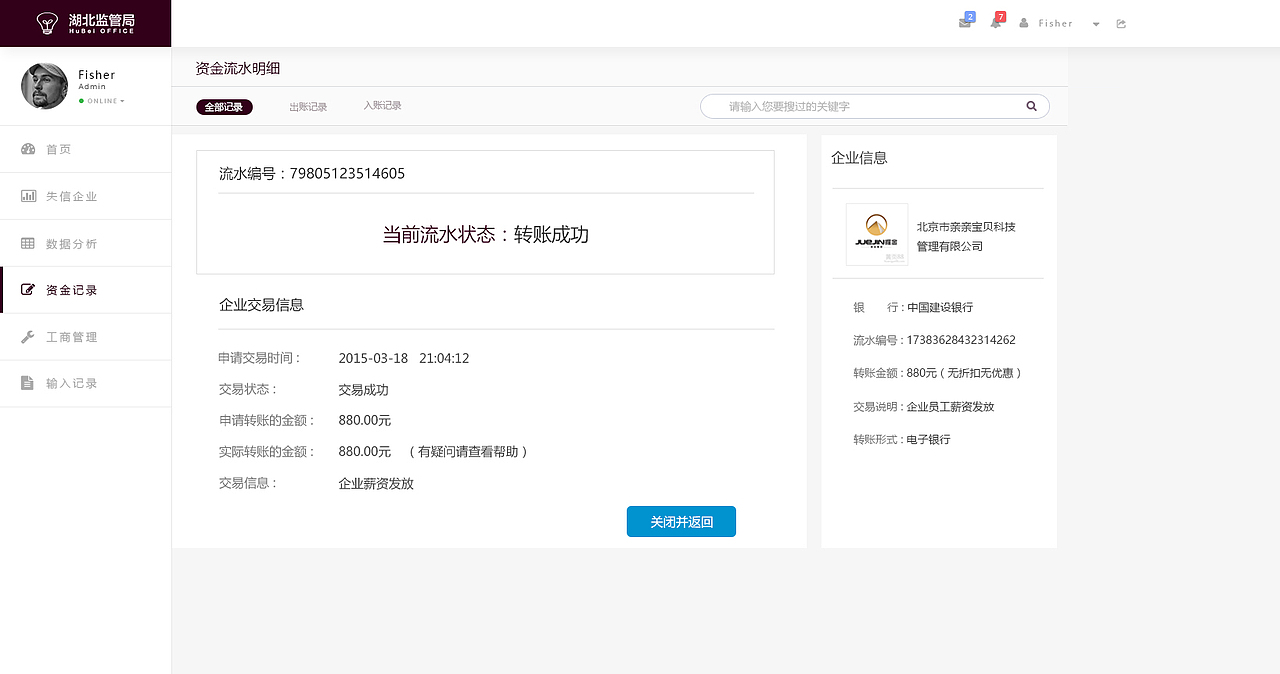Click the JUEJIN company logo thumbnail
The width and height of the screenshot is (1280, 674).
click(x=877, y=234)
